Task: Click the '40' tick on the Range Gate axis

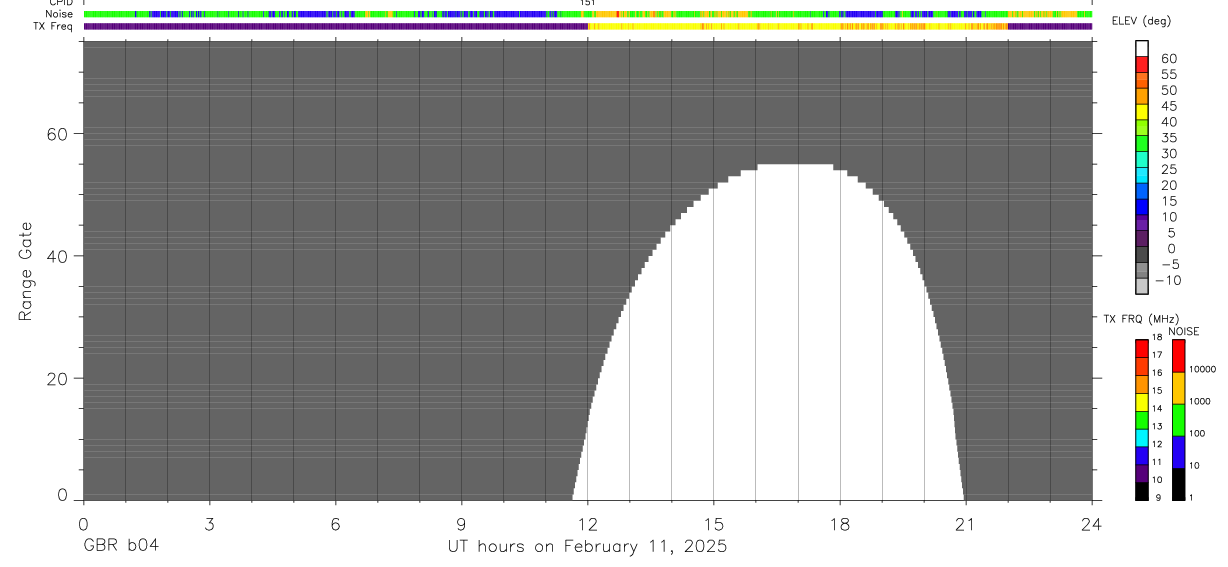Action: [x=55, y=256]
